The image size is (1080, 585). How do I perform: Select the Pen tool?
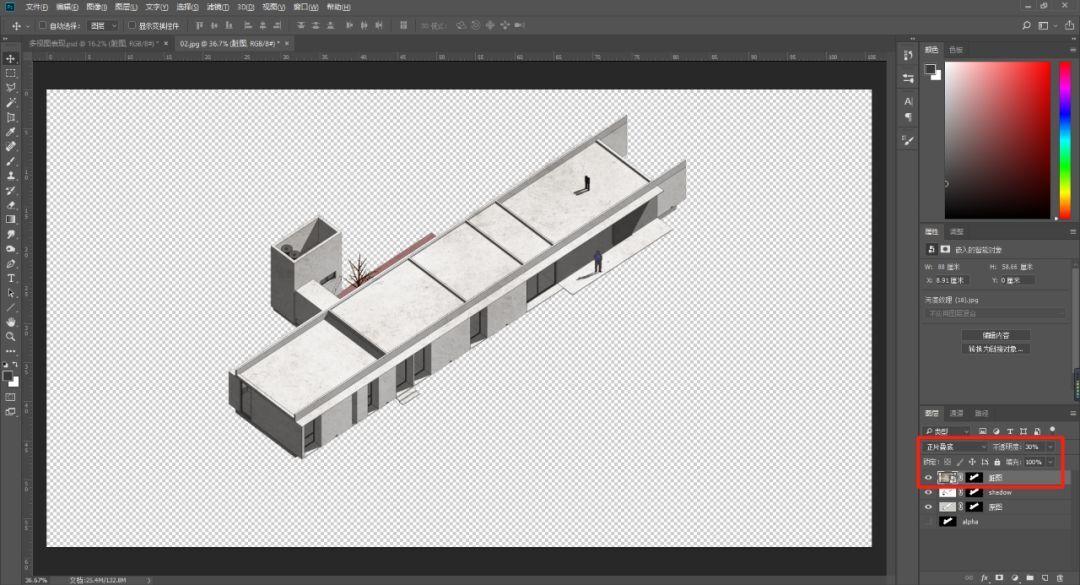[10, 263]
